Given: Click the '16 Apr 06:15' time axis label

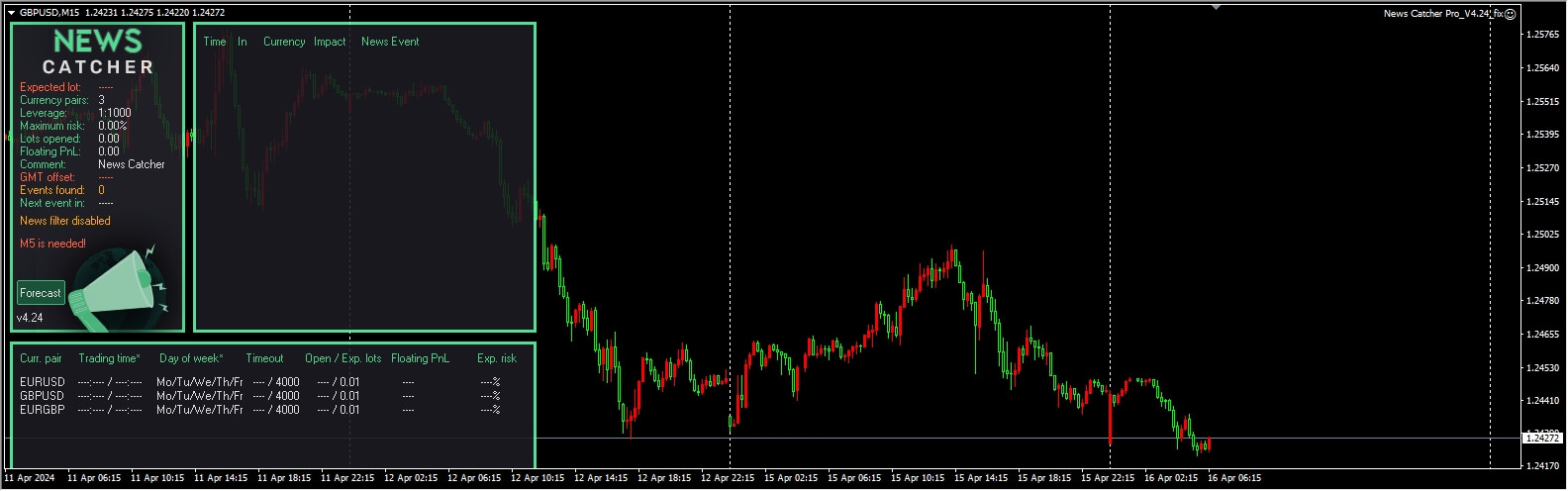Looking at the screenshot, I should pos(1234,478).
